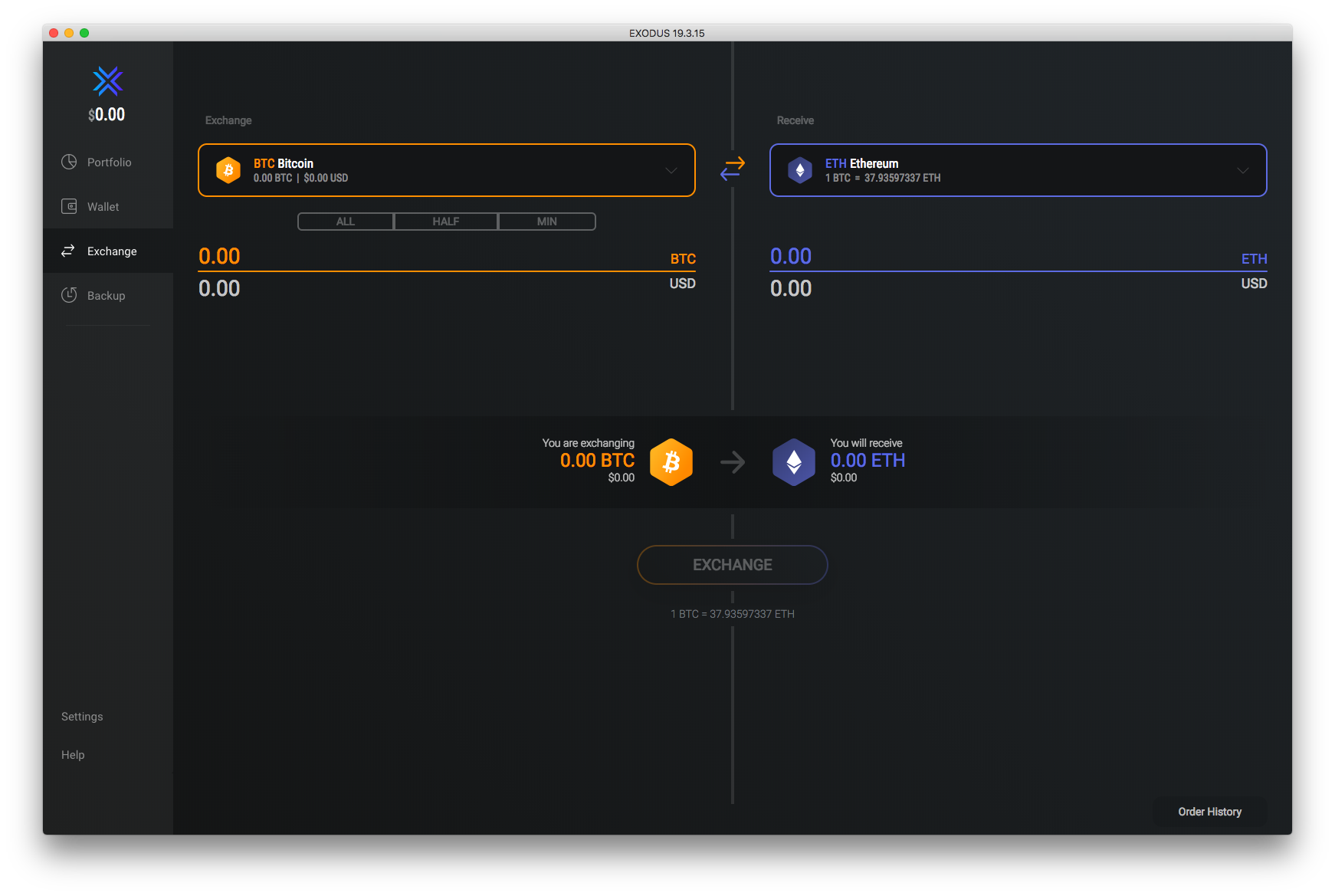Click the '0.00 BTC' exchanging summary amount
This screenshot has width=1335, height=896.
pos(597,461)
